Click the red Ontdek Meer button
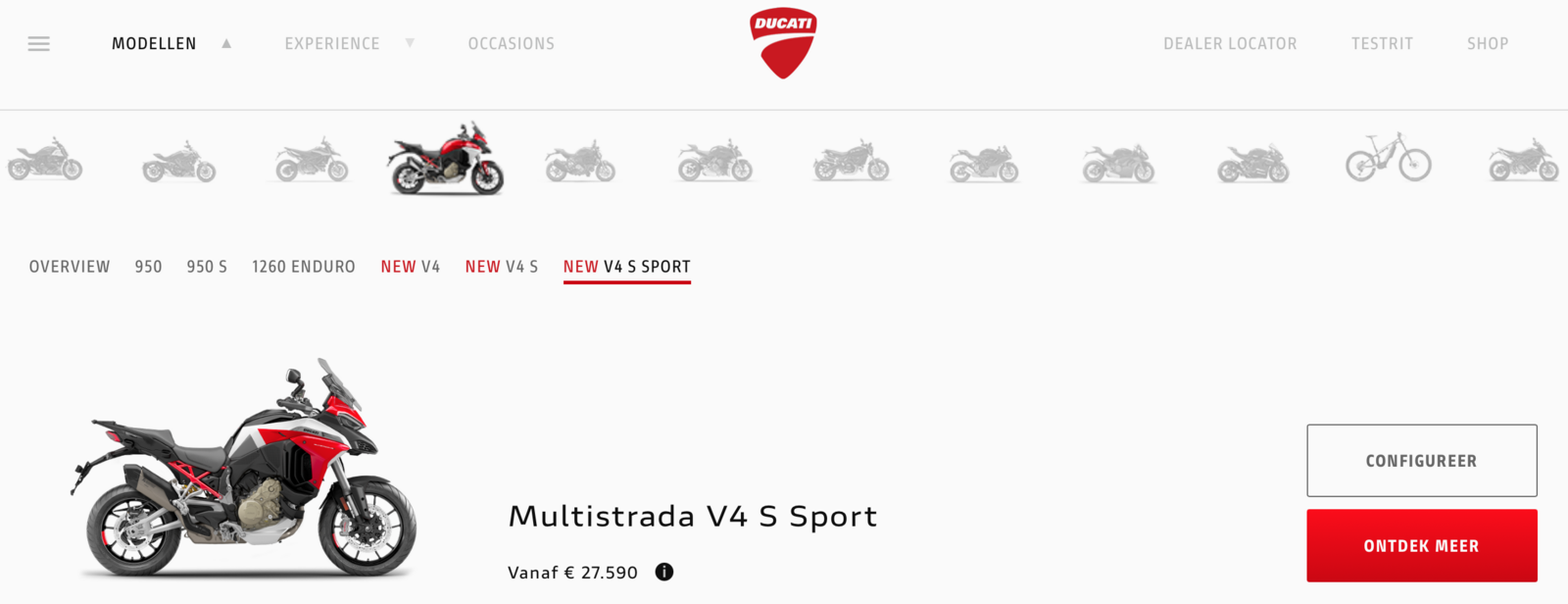The height and width of the screenshot is (604, 1568). click(1421, 546)
